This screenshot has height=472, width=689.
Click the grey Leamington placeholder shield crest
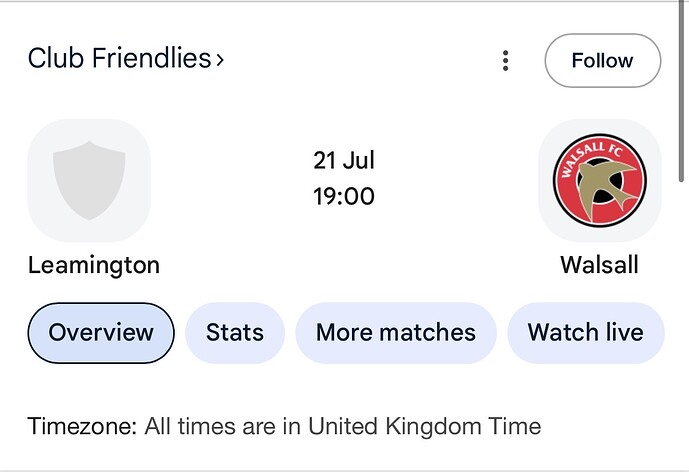point(89,181)
